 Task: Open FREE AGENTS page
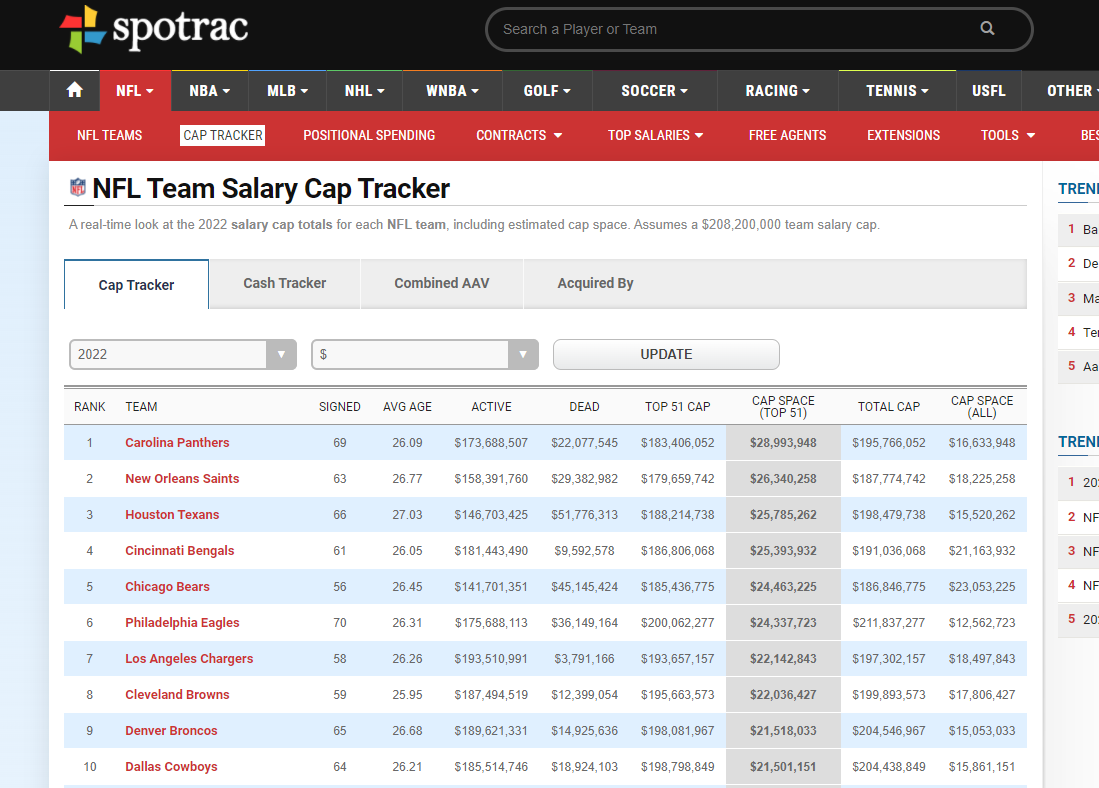coord(787,135)
